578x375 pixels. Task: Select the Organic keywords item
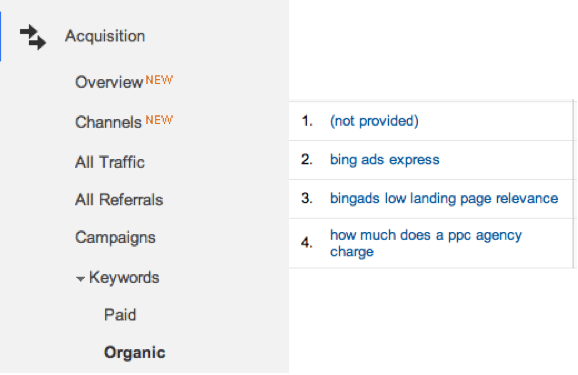(134, 353)
